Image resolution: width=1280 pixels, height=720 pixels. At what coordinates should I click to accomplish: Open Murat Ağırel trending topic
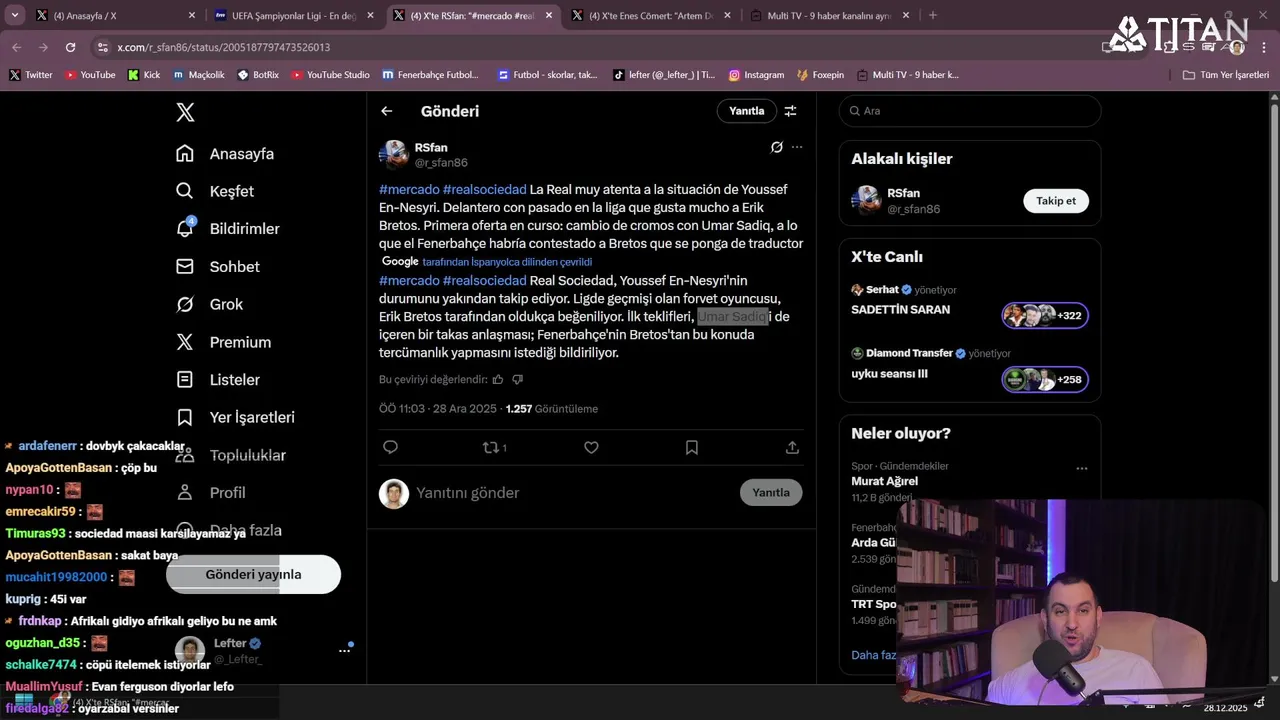click(x=884, y=481)
